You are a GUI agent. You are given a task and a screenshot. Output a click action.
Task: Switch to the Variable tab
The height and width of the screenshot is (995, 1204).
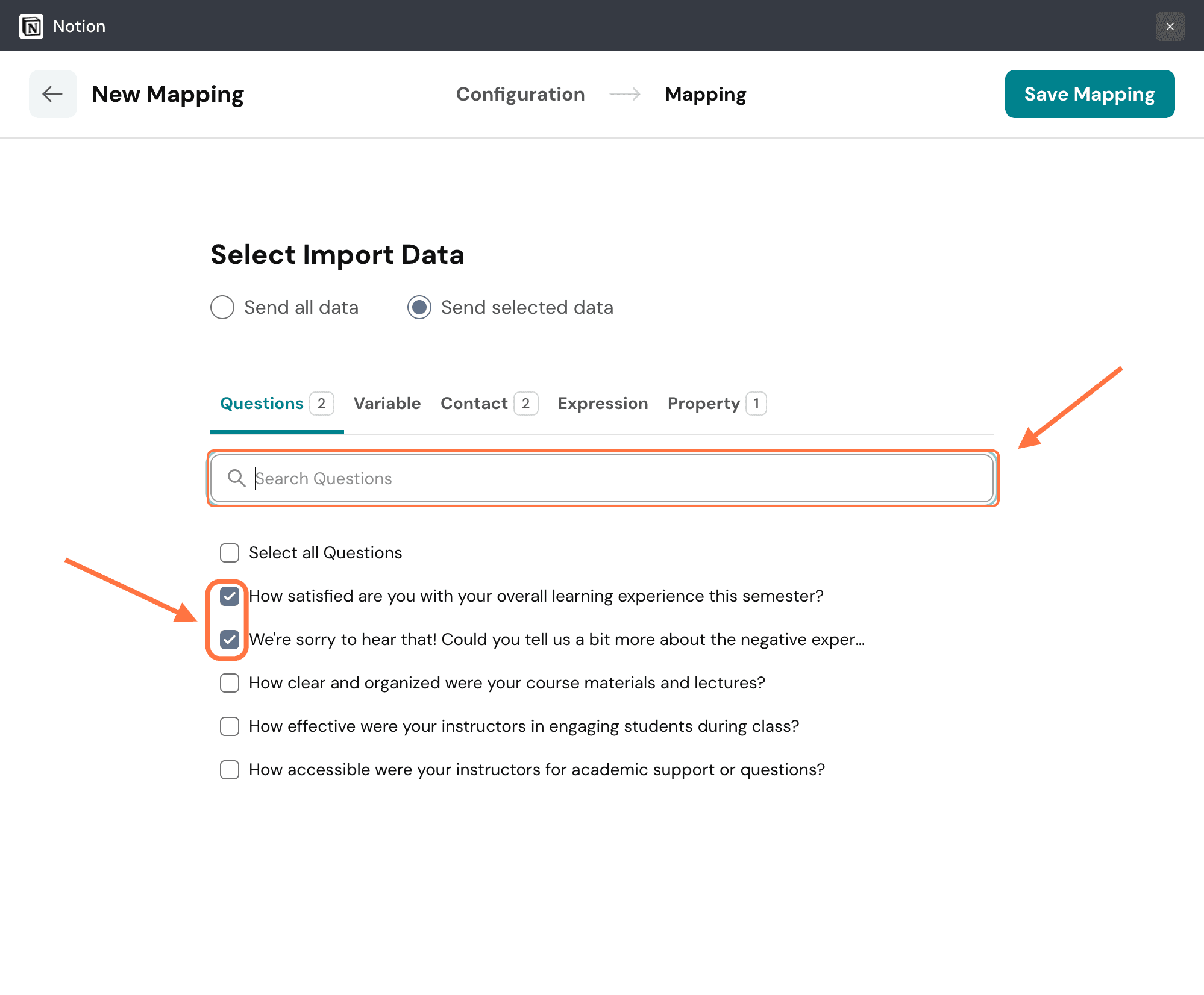[x=387, y=404]
